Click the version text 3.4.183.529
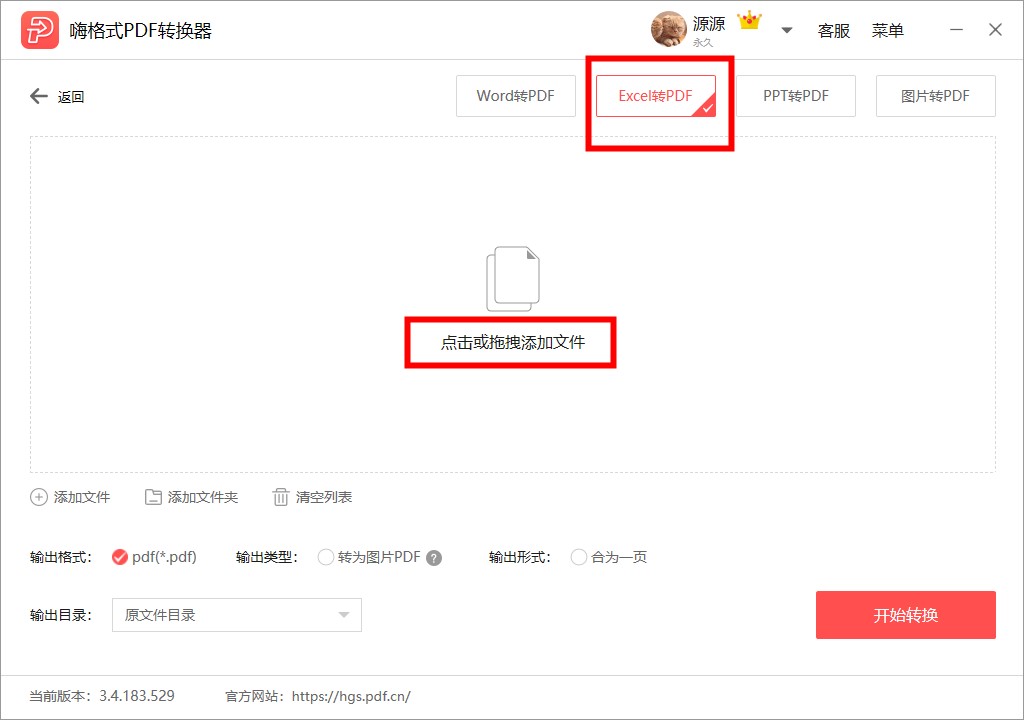 click(x=136, y=696)
